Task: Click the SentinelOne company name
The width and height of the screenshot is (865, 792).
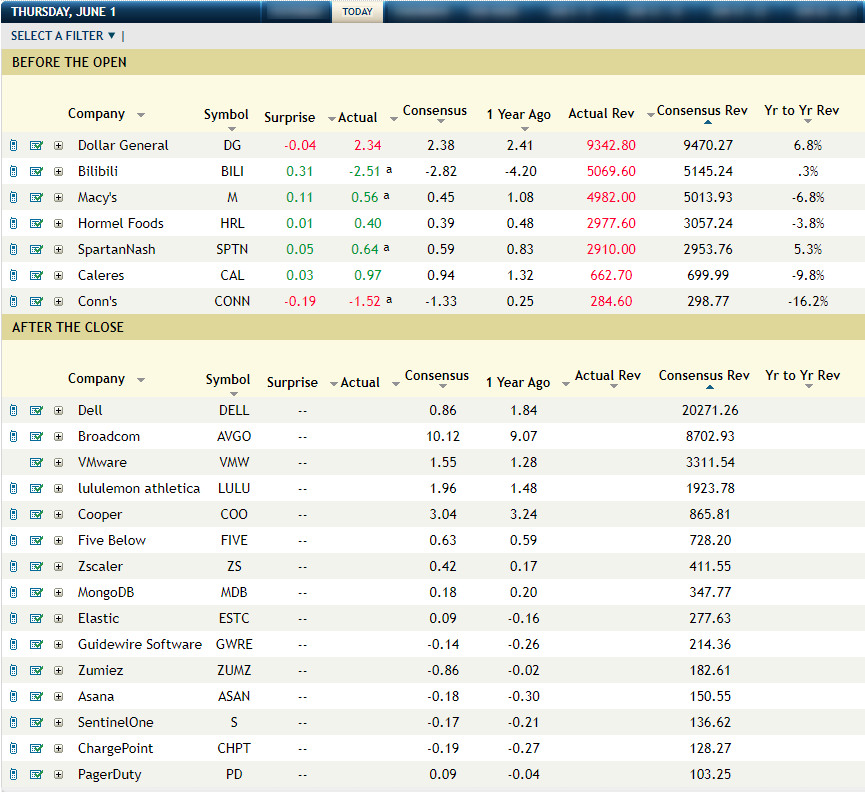Action: (115, 723)
